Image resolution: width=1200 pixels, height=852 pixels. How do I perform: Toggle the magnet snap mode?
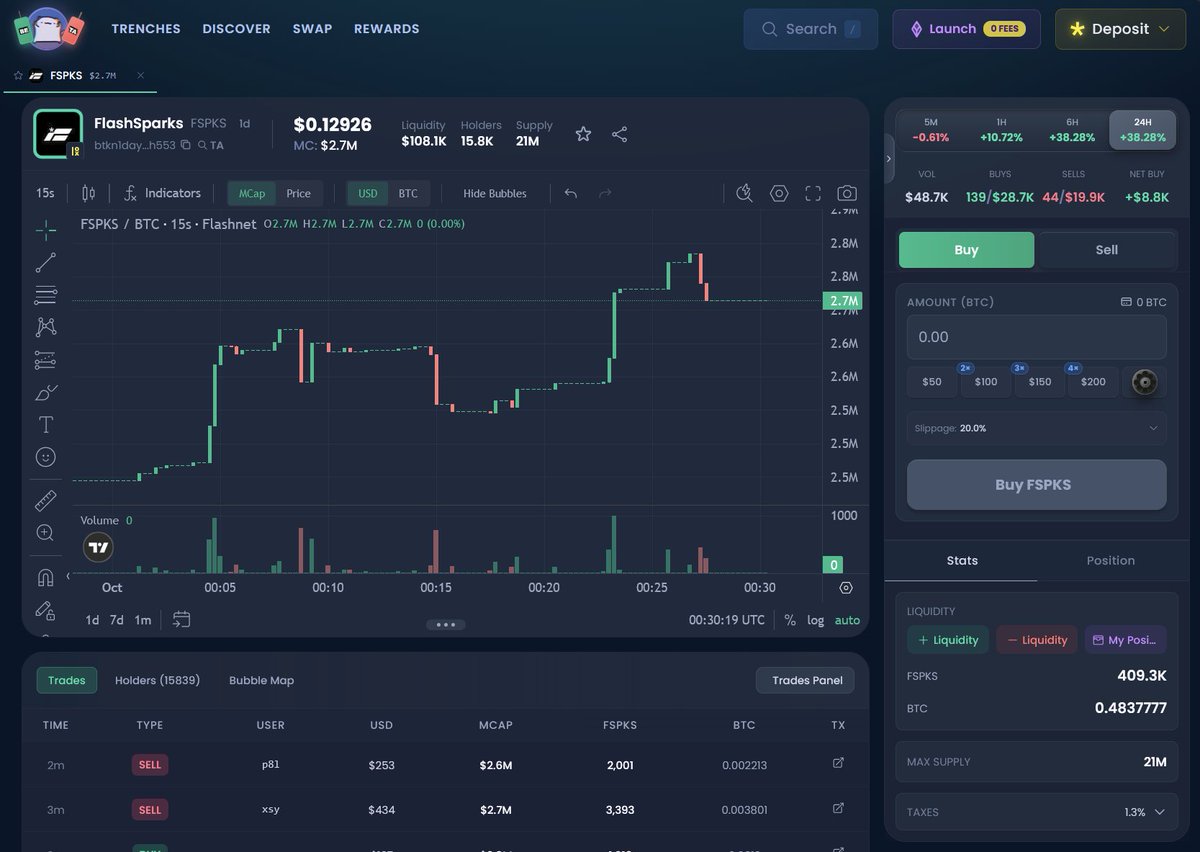pos(46,577)
